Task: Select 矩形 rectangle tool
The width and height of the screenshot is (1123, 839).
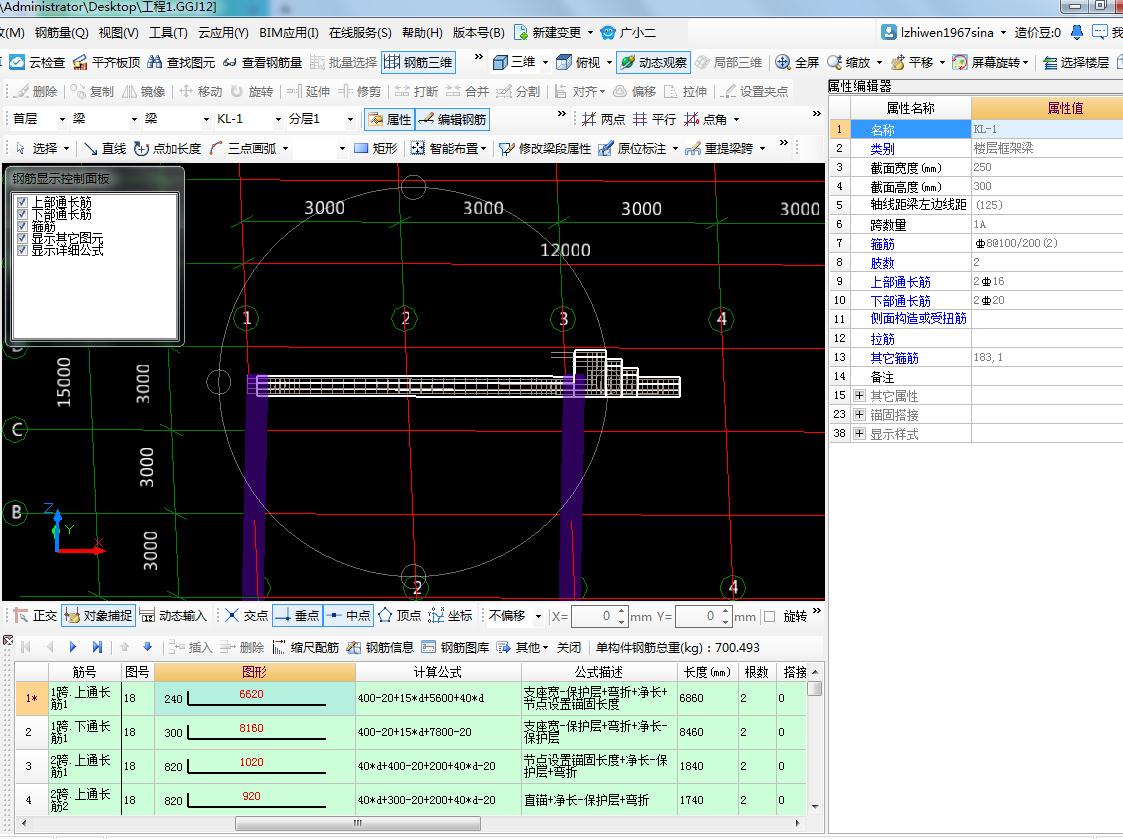Action: (x=375, y=148)
